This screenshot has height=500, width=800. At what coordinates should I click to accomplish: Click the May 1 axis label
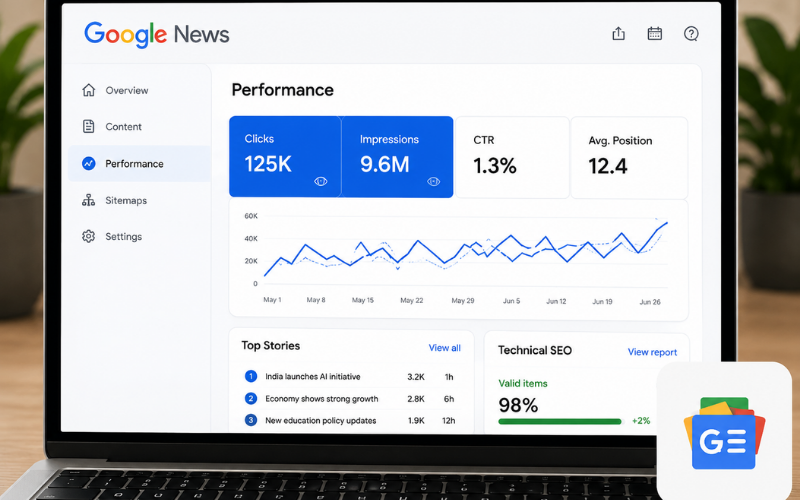[x=272, y=299]
